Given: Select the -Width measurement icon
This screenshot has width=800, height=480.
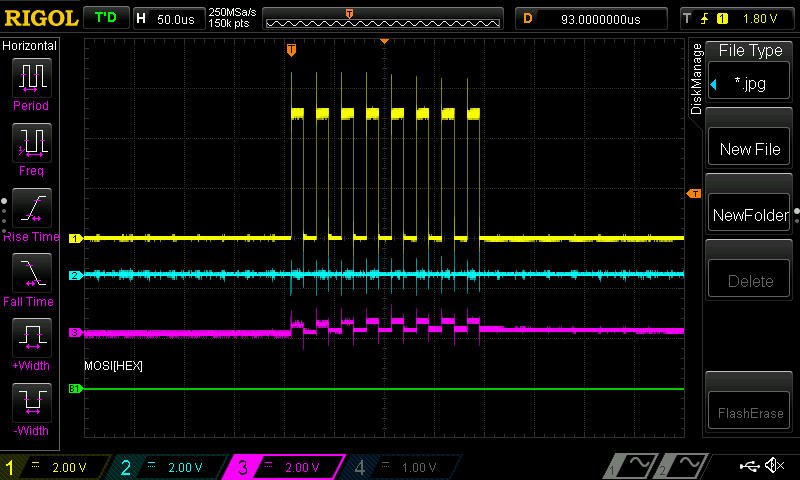Looking at the screenshot, I should click(32, 402).
